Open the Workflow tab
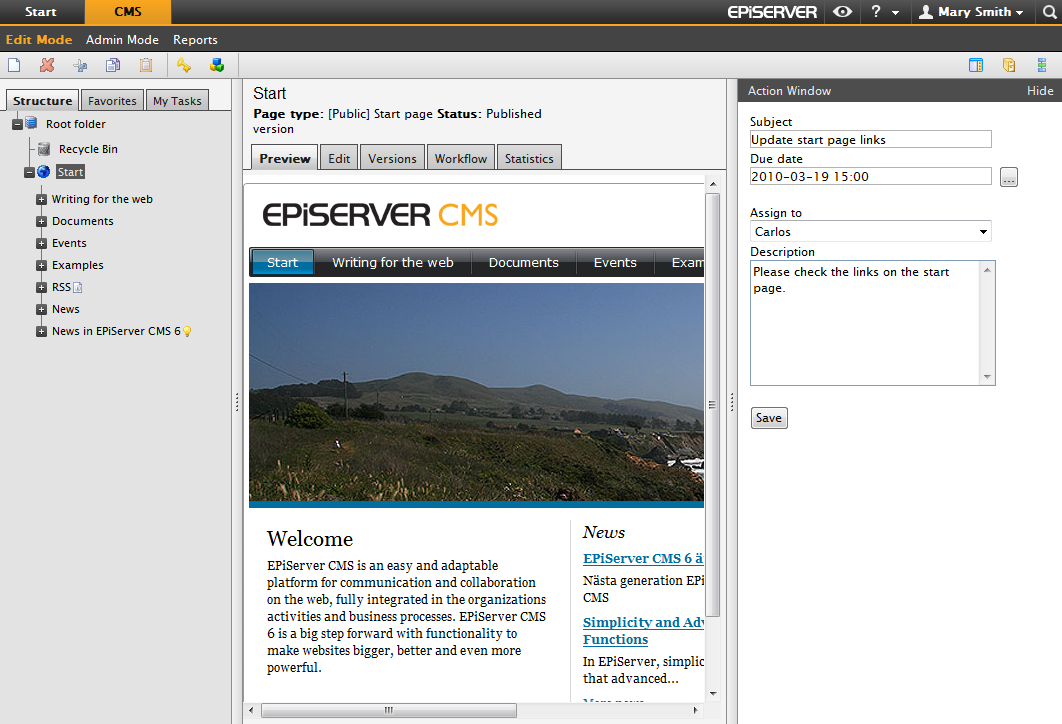This screenshot has width=1062, height=724. [x=461, y=158]
